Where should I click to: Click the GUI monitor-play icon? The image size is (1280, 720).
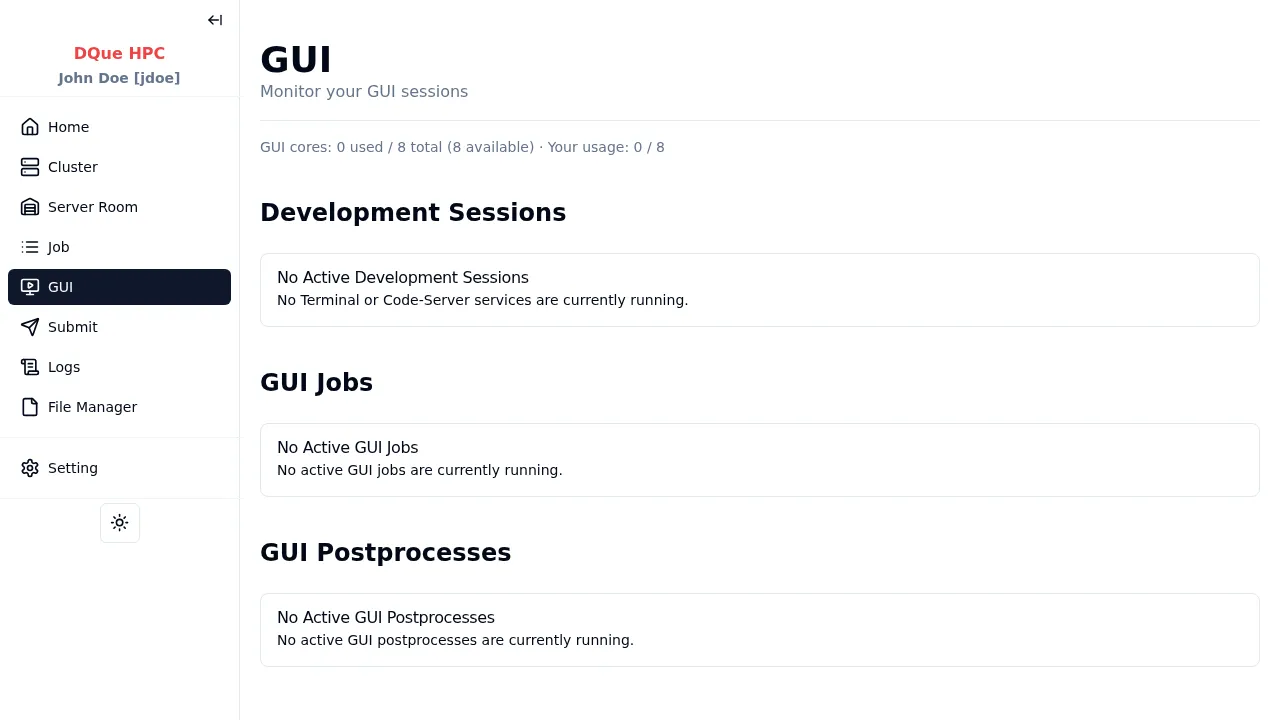tap(30, 287)
